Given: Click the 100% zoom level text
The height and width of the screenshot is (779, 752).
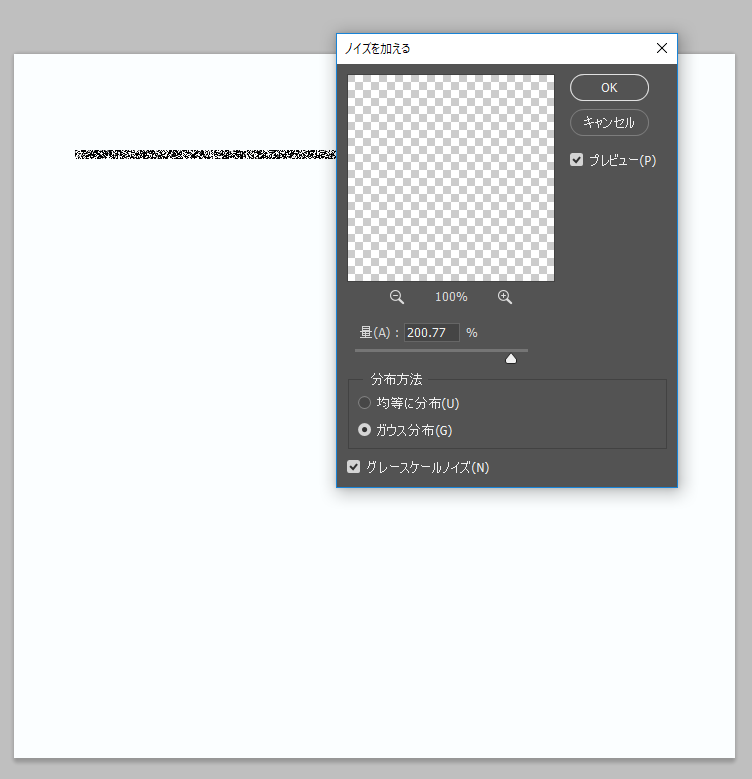Looking at the screenshot, I should (x=451, y=297).
